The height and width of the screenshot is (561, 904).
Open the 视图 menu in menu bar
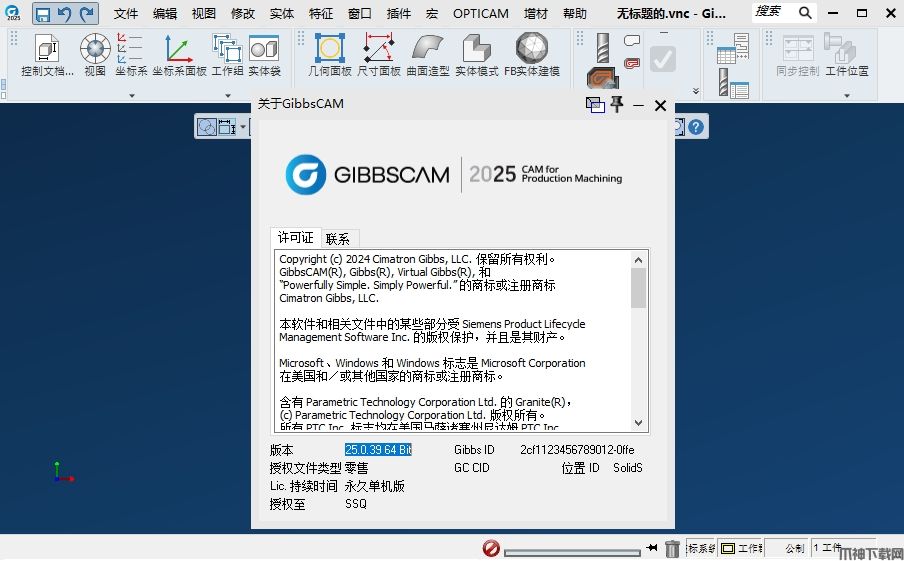coord(204,13)
